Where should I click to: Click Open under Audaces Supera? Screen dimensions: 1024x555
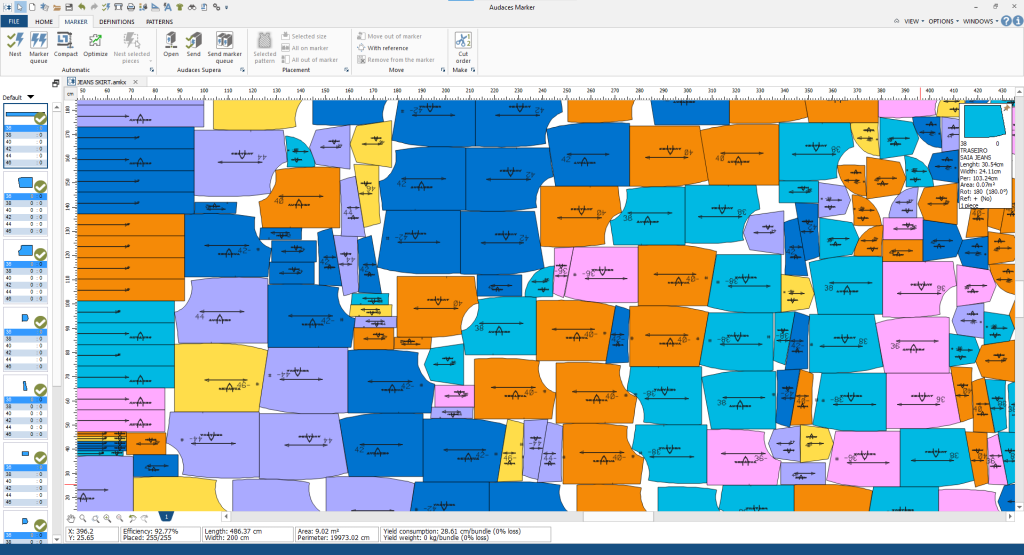(171, 45)
